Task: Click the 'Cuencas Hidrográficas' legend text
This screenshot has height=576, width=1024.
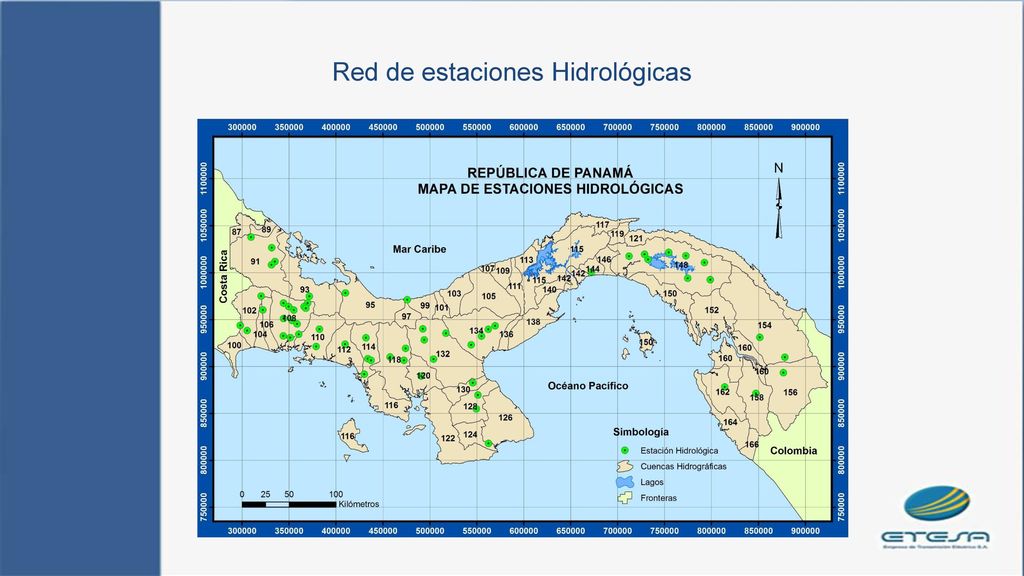Action: pos(683,466)
